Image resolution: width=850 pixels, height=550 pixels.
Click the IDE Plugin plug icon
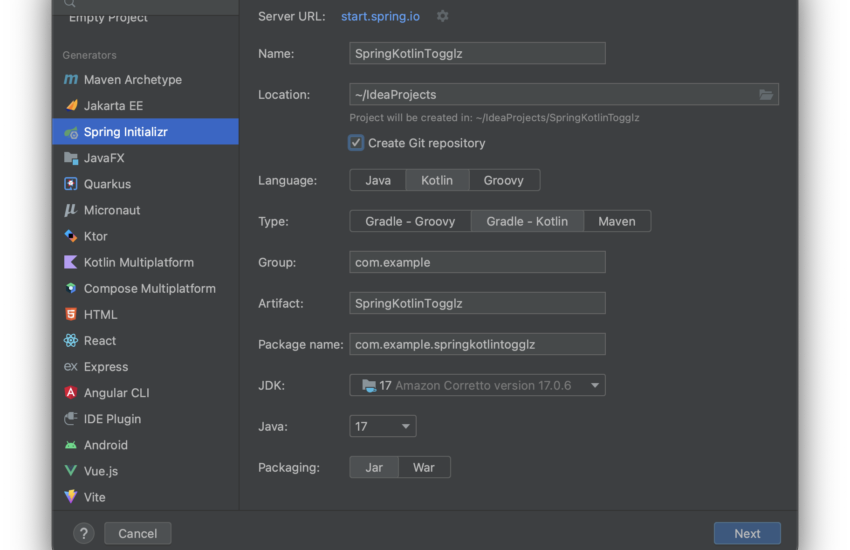point(70,418)
